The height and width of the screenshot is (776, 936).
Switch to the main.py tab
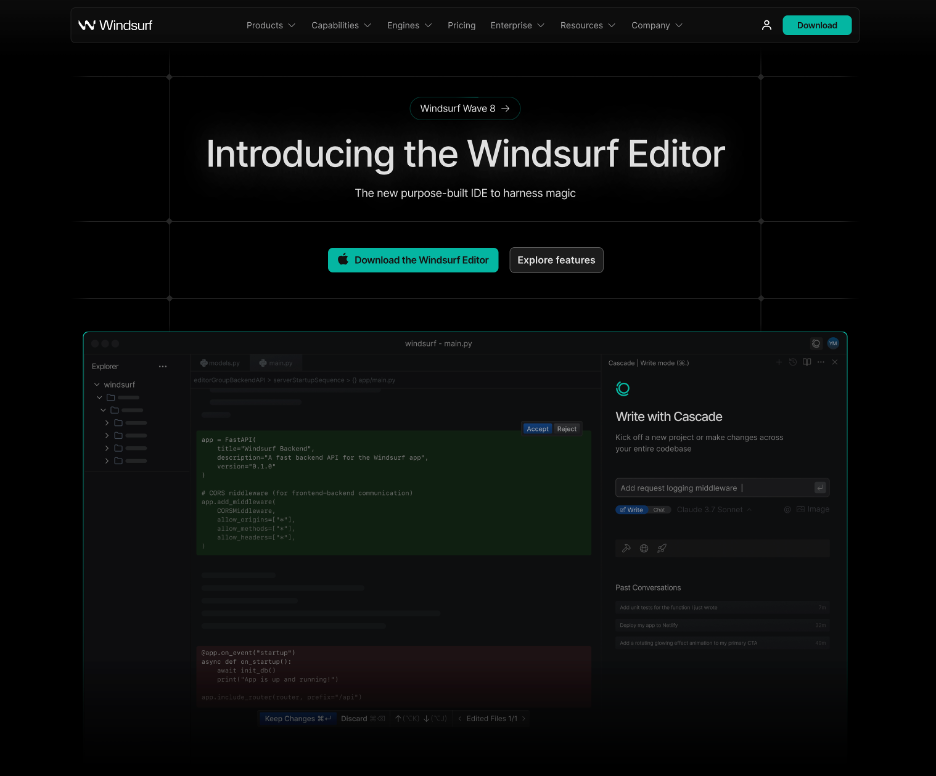tap(276, 363)
